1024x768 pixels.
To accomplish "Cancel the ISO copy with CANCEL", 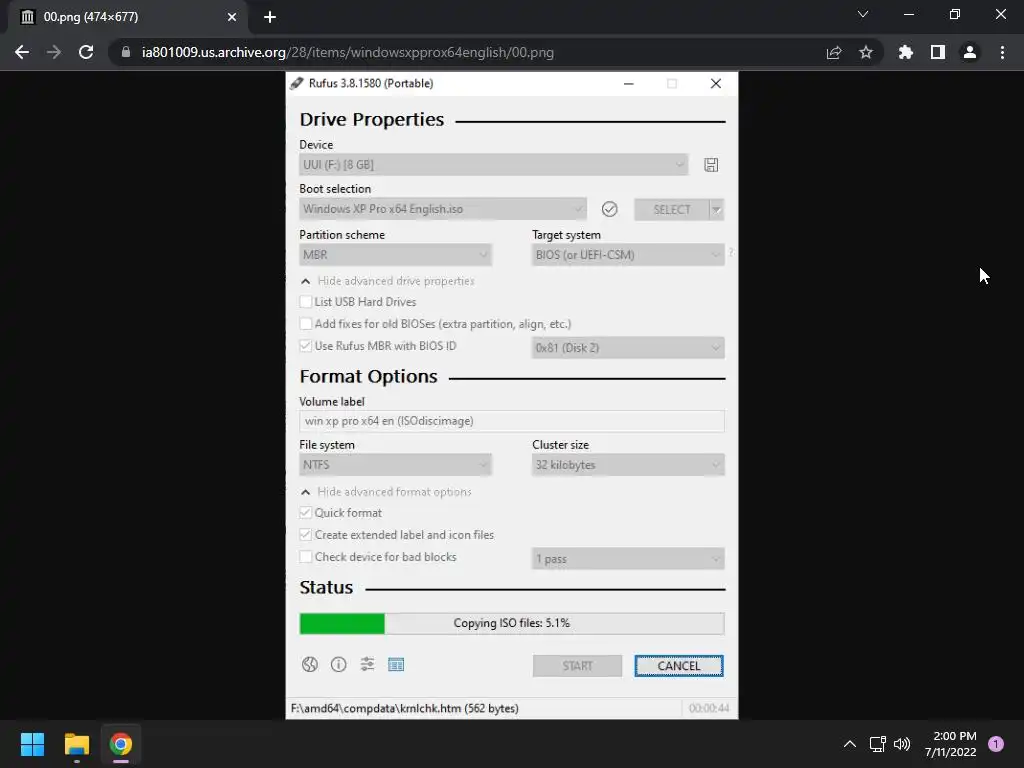I will click(679, 666).
